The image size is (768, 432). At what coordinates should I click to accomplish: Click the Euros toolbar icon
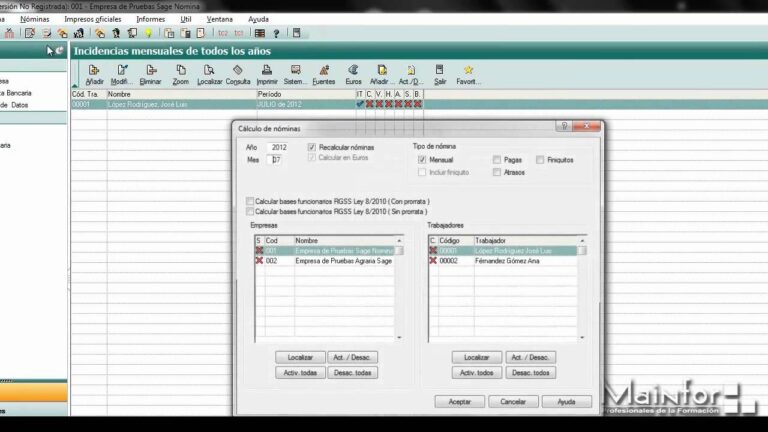(353, 74)
